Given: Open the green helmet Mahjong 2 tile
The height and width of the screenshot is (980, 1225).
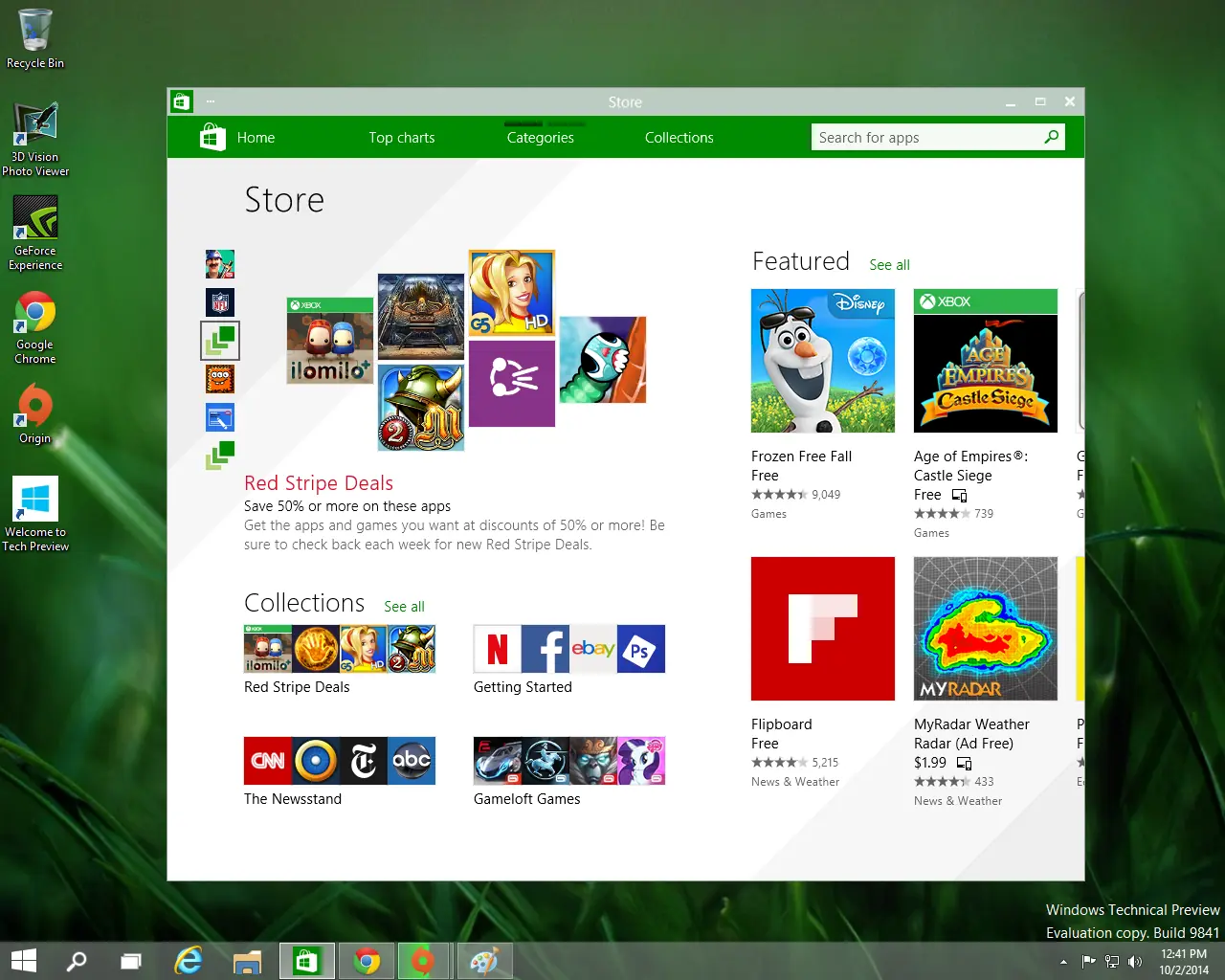Looking at the screenshot, I should [421, 408].
